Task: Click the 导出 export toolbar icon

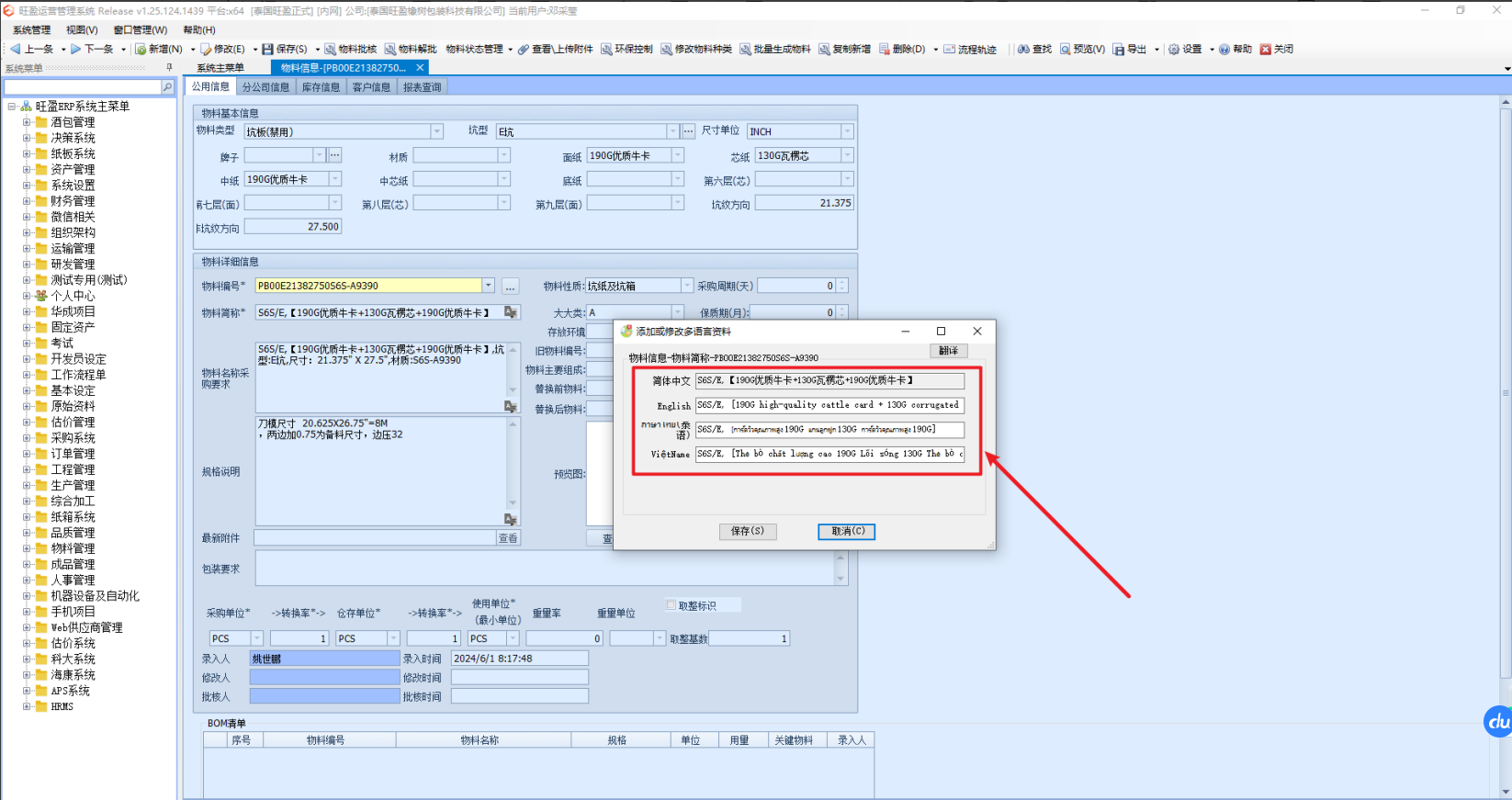Action: coord(1119,49)
